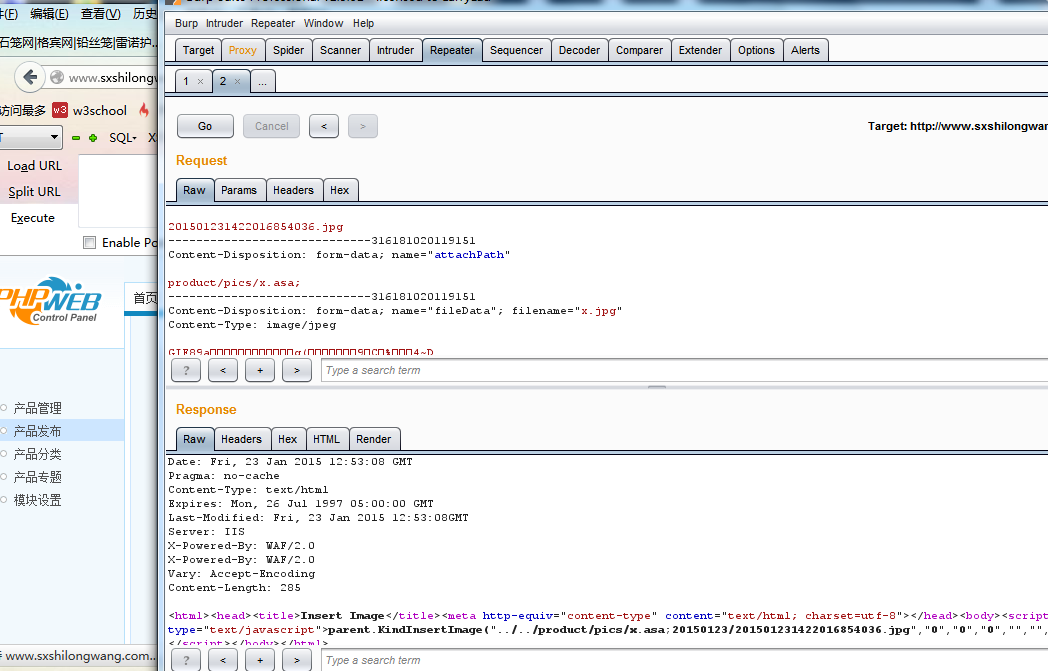Click the browser back arrow button
Image resolution: width=1048 pixels, height=671 pixels.
tap(29, 77)
